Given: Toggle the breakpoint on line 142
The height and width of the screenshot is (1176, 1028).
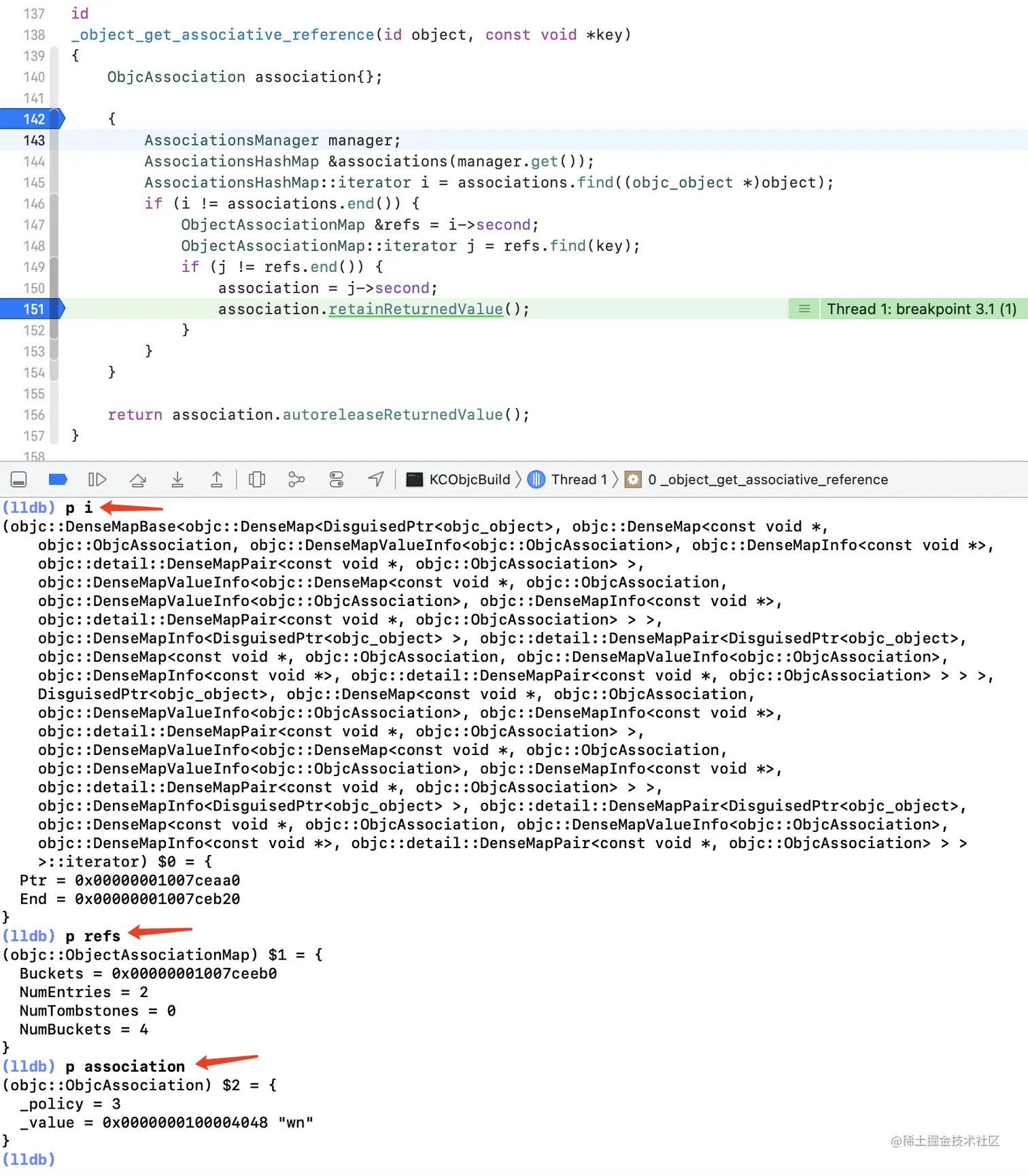Looking at the screenshot, I should tap(33, 119).
